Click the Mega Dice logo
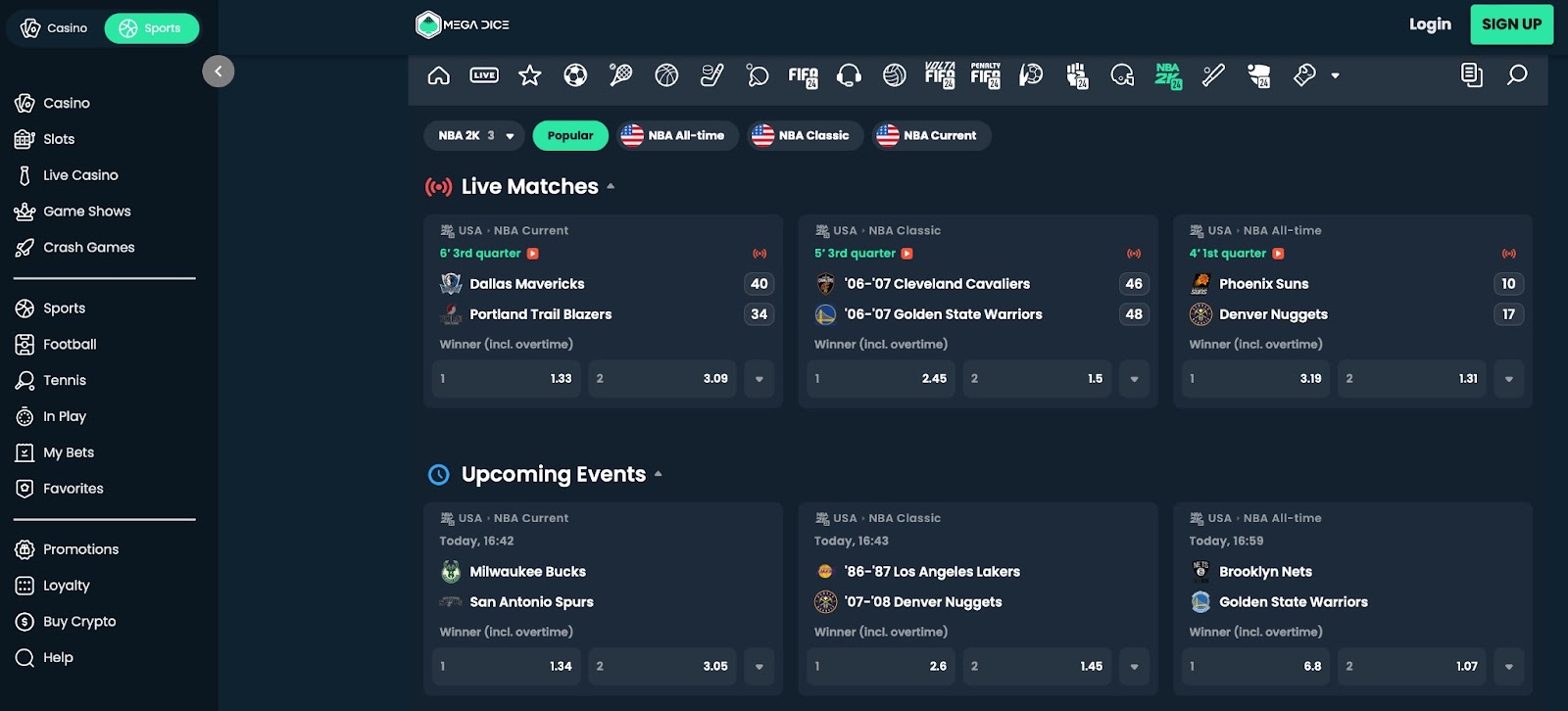The height and width of the screenshot is (711, 1568). (463, 24)
